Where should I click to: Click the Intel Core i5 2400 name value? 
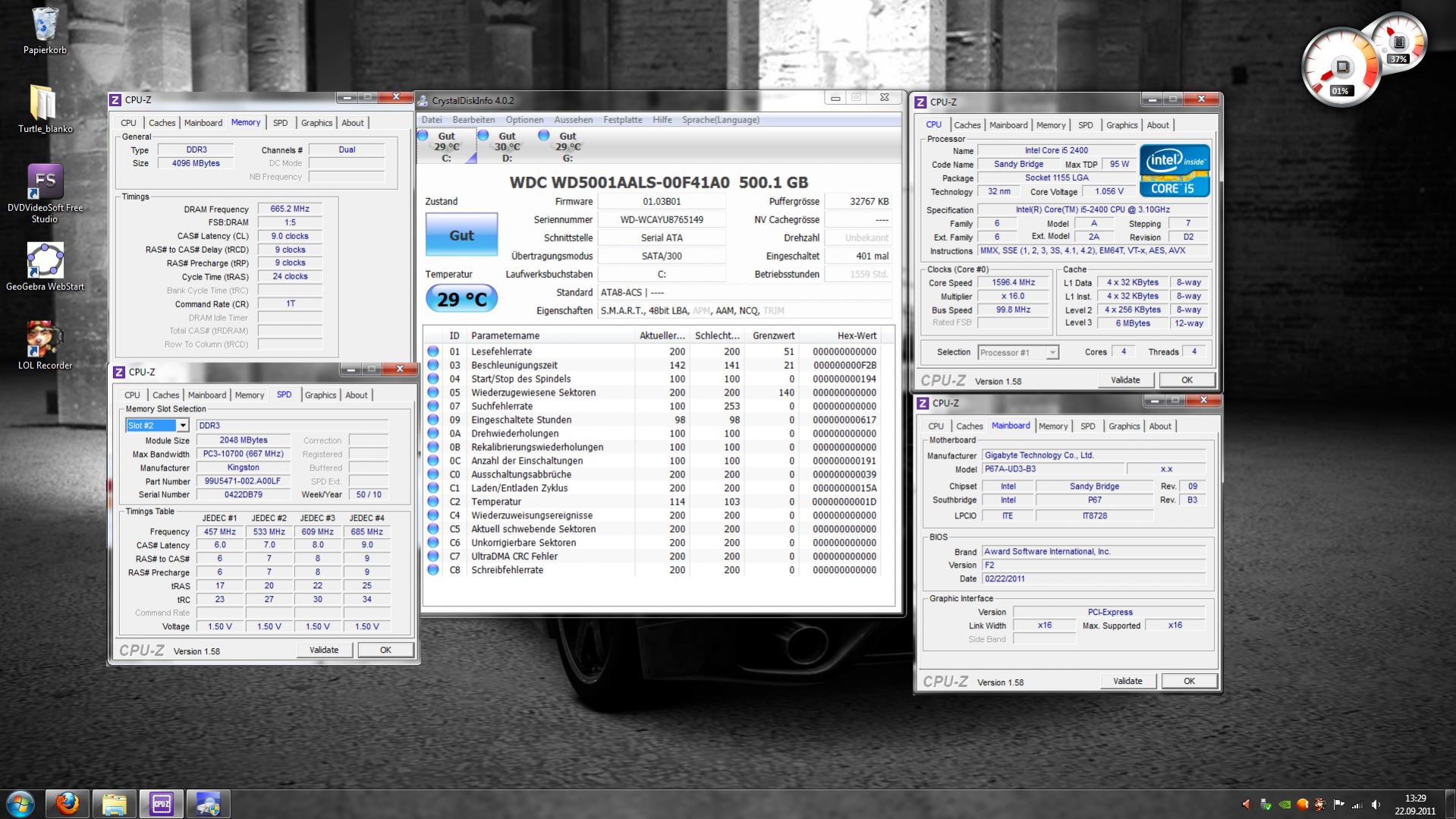point(1056,150)
